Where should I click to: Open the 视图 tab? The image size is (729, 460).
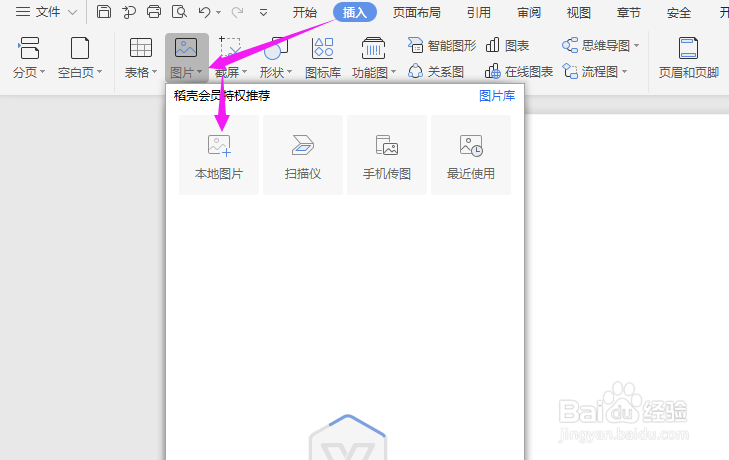click(579, 13)
